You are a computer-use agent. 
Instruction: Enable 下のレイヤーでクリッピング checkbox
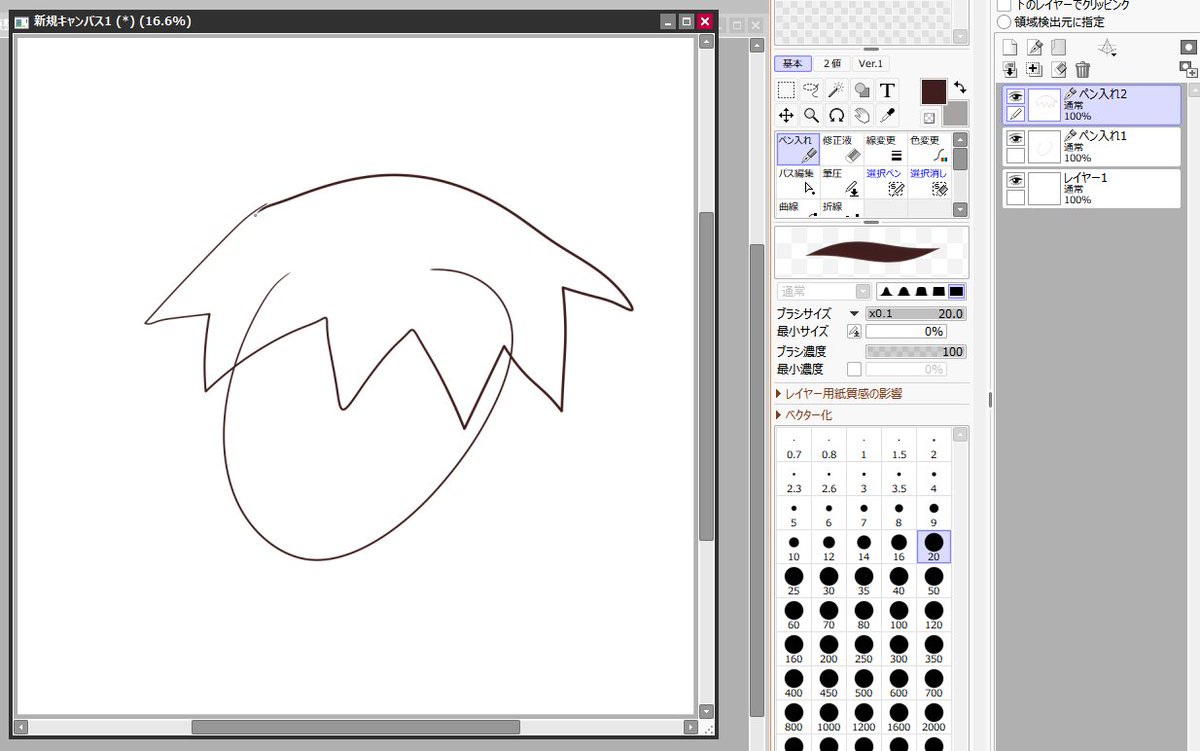(1004, 5)
